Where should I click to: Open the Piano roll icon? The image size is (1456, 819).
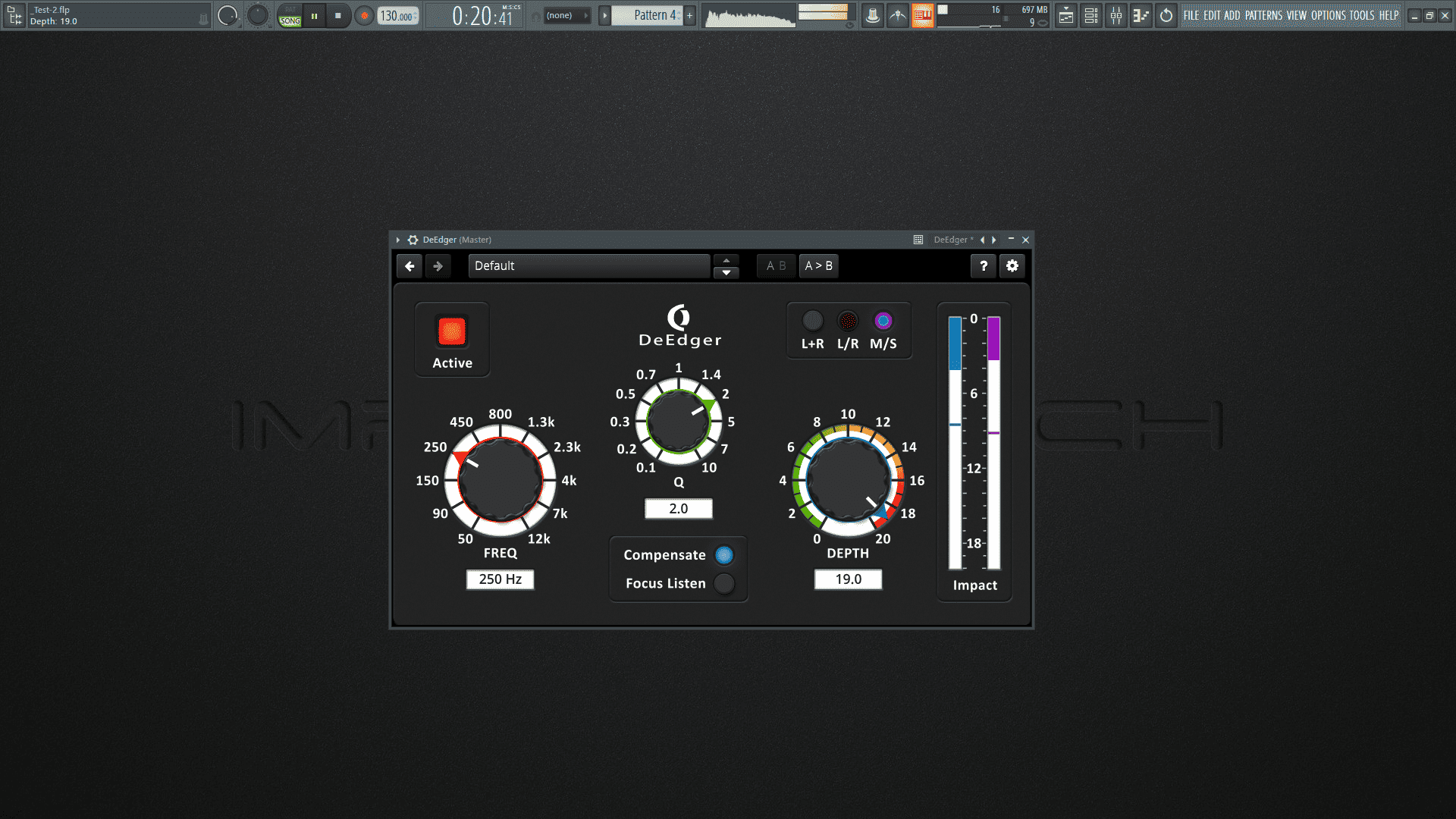(x=1141, y=15)
